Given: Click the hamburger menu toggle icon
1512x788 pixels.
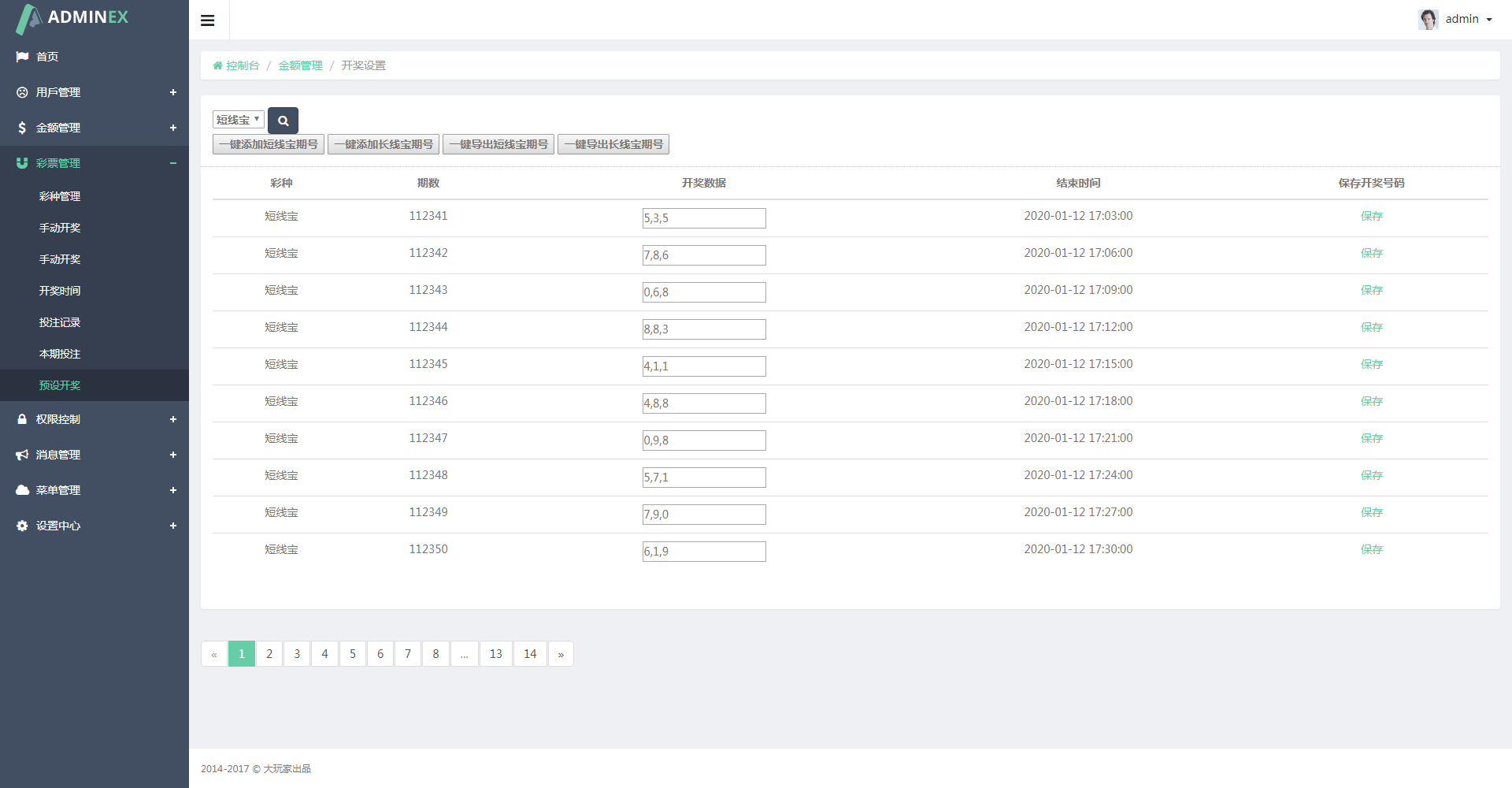Looking at the screenshot, I should (208, 20).
